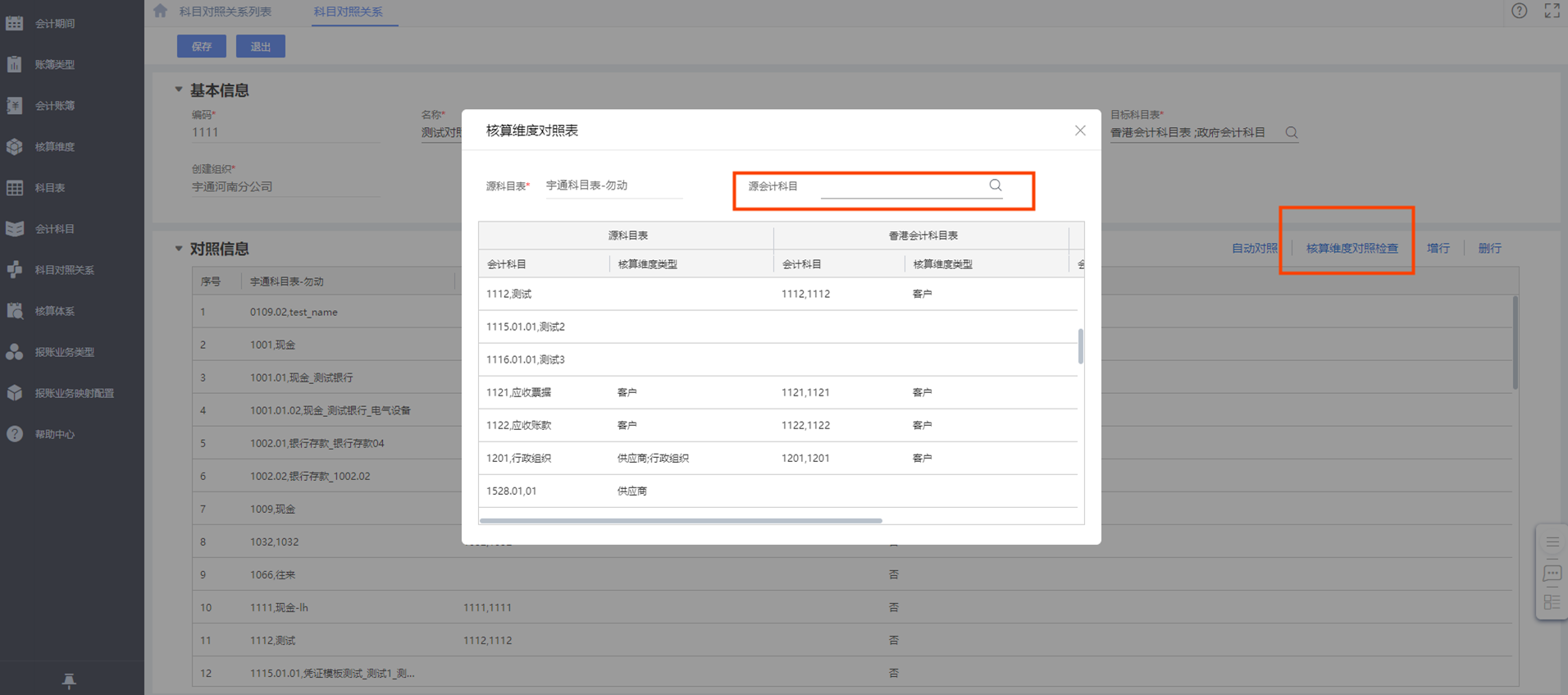Select dialog row 1116.01.01,测试3
The height and width of the screenshot is (695, 1568).
coord(777,359)
